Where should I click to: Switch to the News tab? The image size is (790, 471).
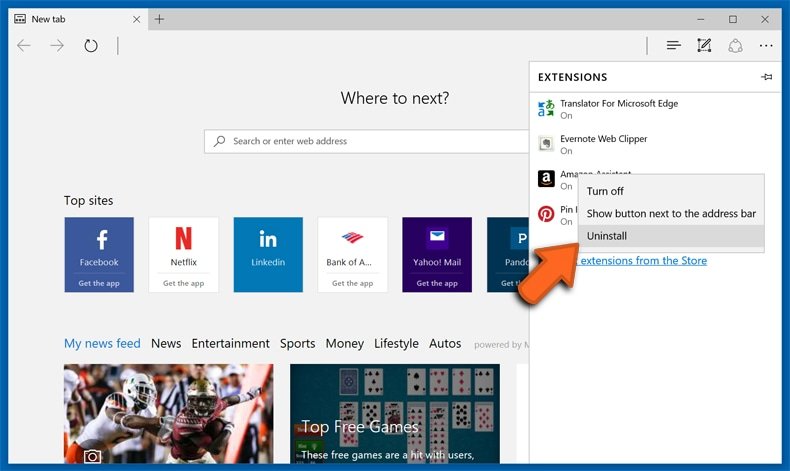(x=166, y=344)
